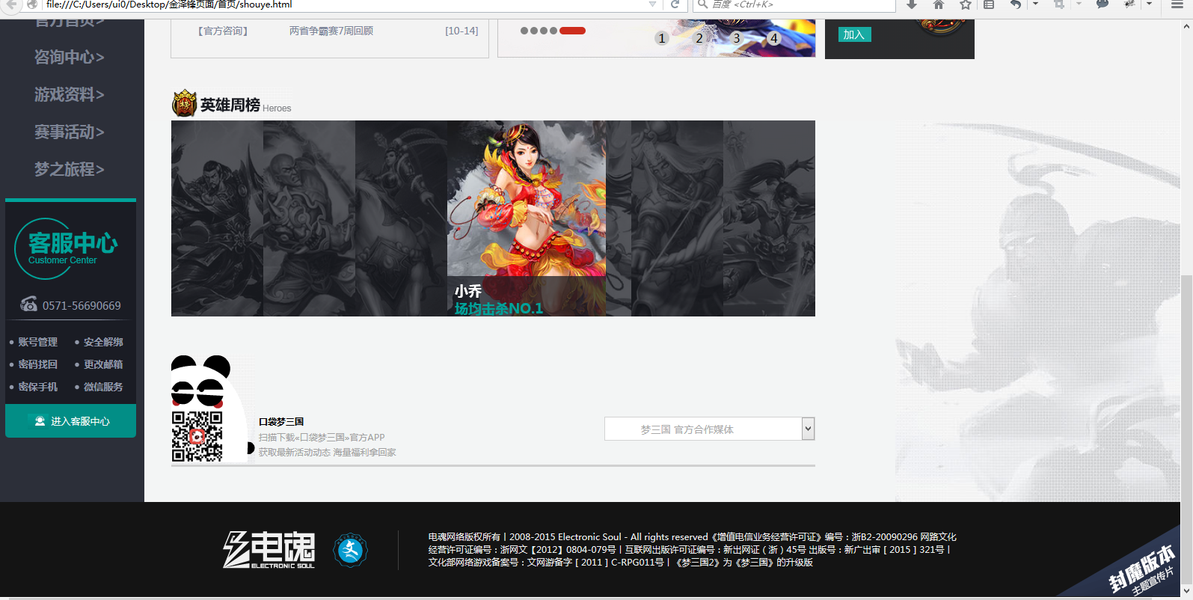Select slide number 4 in the banner
The height and width of the screenshot is (600, 1193).
(774, 38)
